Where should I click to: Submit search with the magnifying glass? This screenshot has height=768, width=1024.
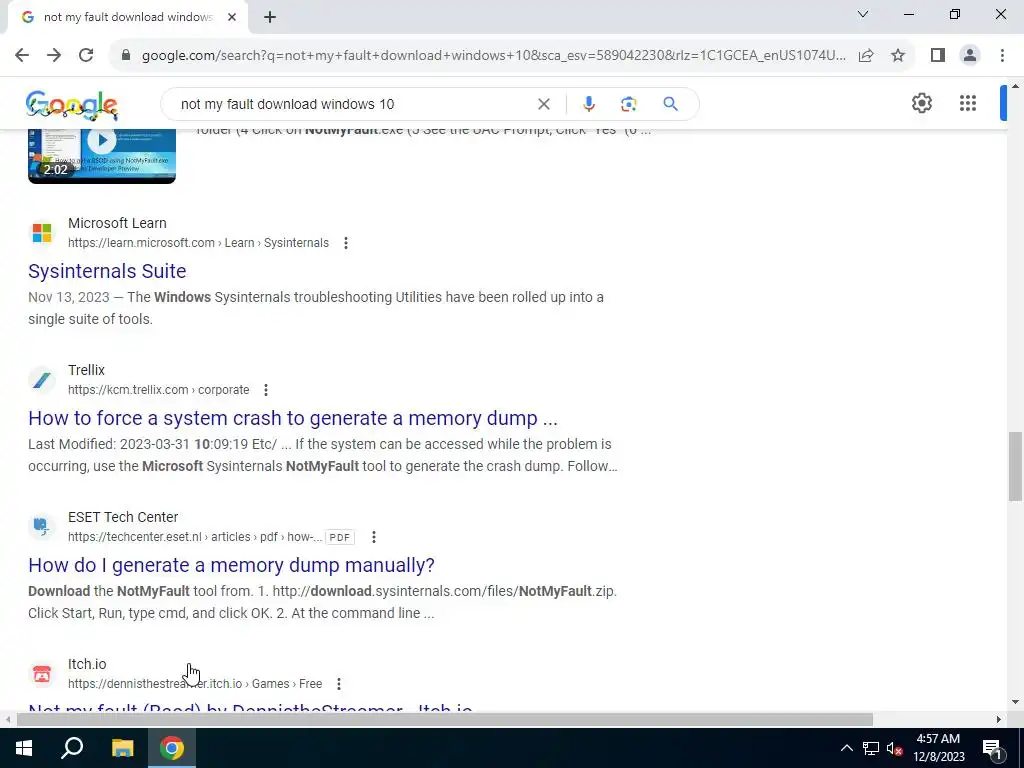[670, 104]
